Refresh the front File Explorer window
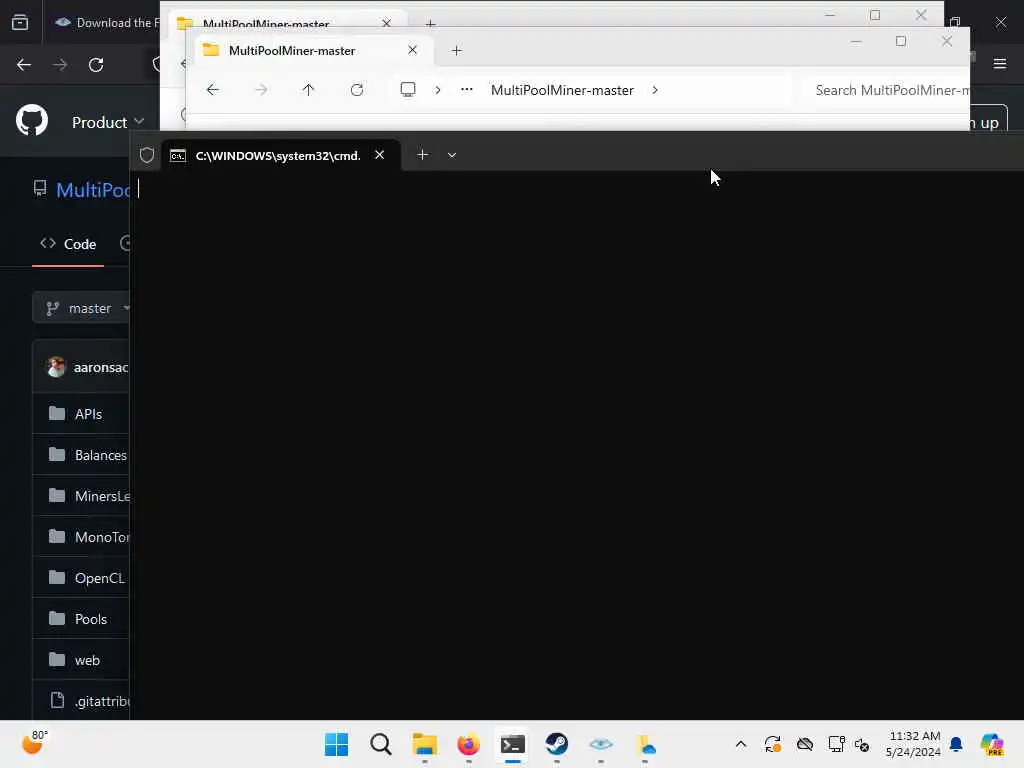 tap(357, 89)
